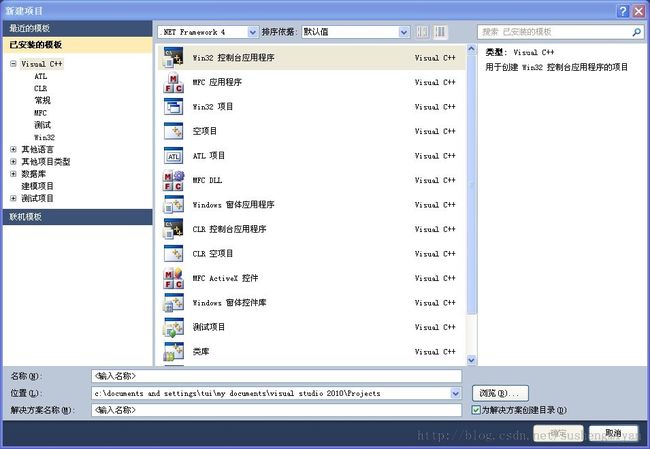650x449 pixels.
Task: Select the 'MFC ActiveX 控件' row text
Action: point(225,278)
